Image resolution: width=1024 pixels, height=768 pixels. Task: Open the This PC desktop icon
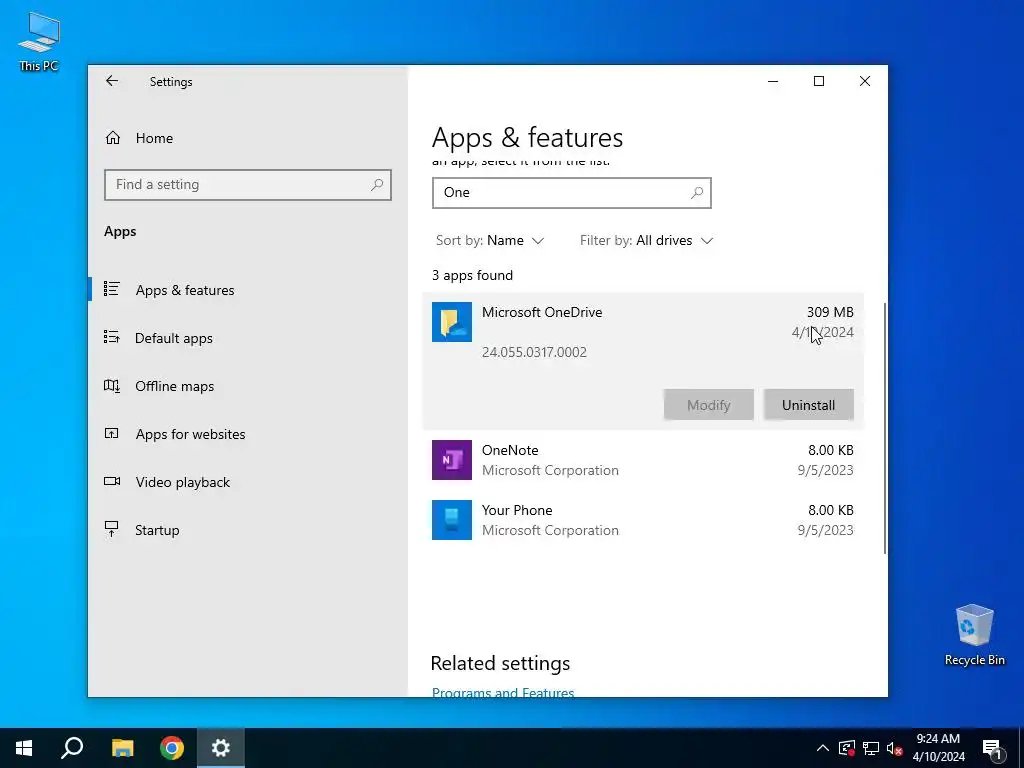coord(39,41)
